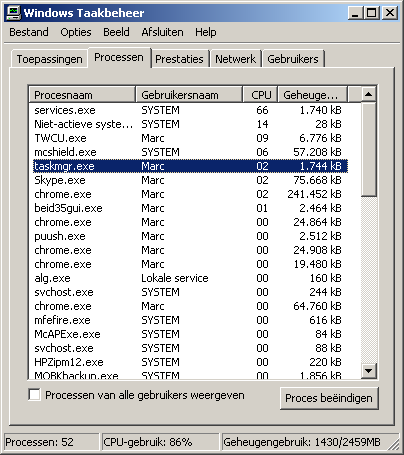
Task: Click the Taakbeheer icon in the title bar
Action: coord(14,13)
